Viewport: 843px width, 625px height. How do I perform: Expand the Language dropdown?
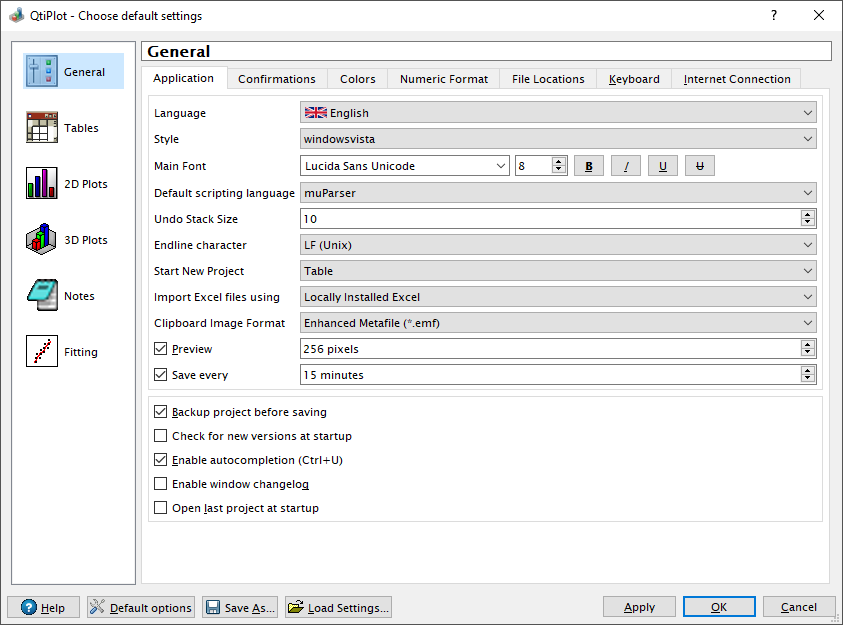pos(558,113)
